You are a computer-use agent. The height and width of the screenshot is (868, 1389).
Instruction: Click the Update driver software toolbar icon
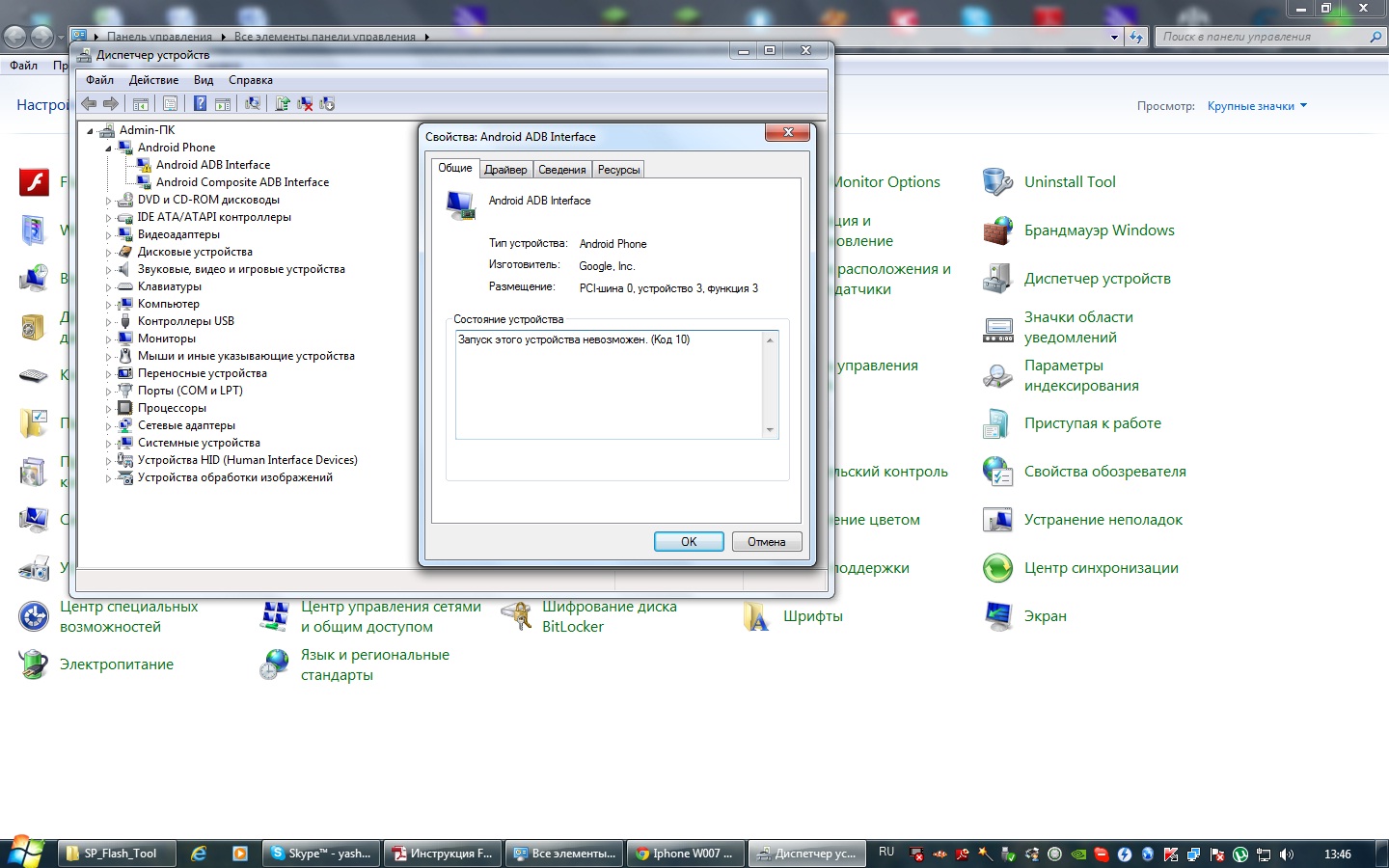tap(283, 104)
